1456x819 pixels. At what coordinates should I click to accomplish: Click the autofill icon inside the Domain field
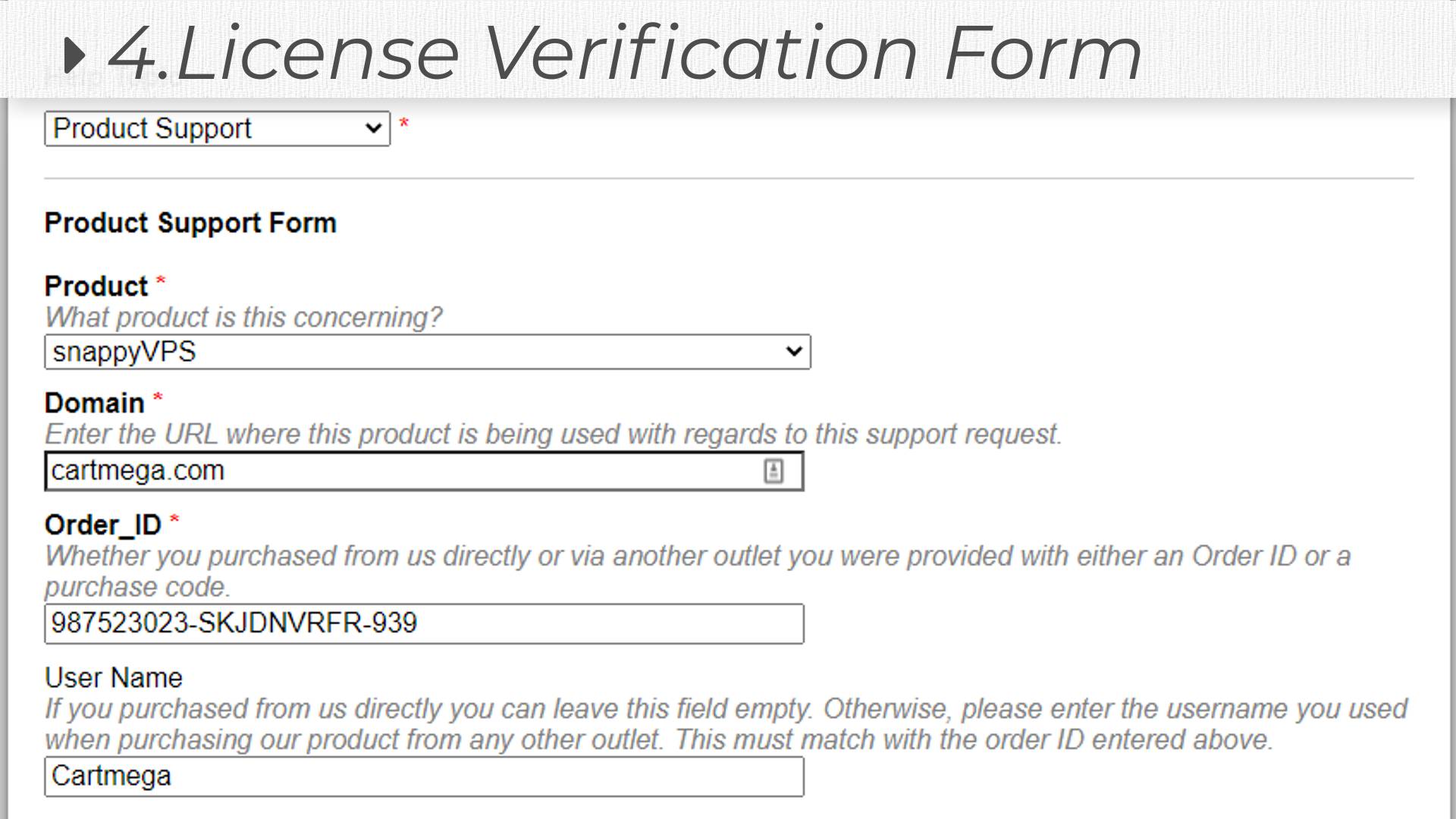774,471
